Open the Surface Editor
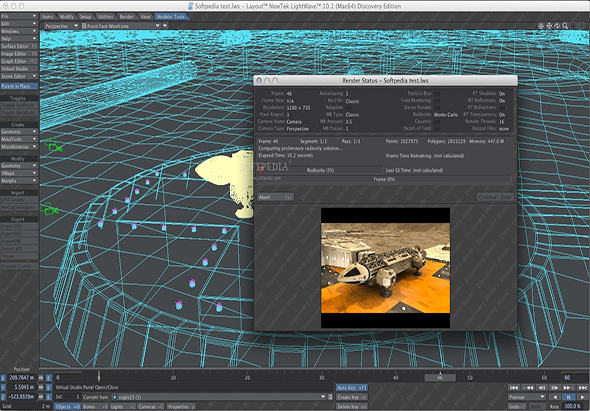590x411 pixels. tap(19, 46)
